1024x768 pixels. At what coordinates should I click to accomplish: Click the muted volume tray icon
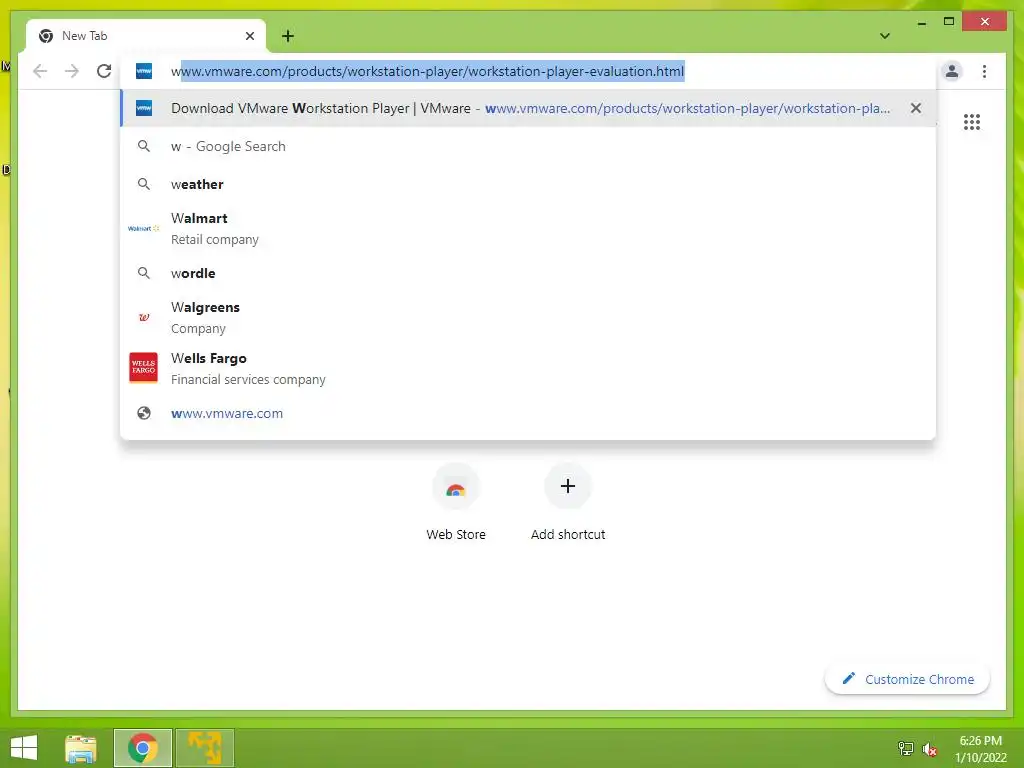[930, 749]
